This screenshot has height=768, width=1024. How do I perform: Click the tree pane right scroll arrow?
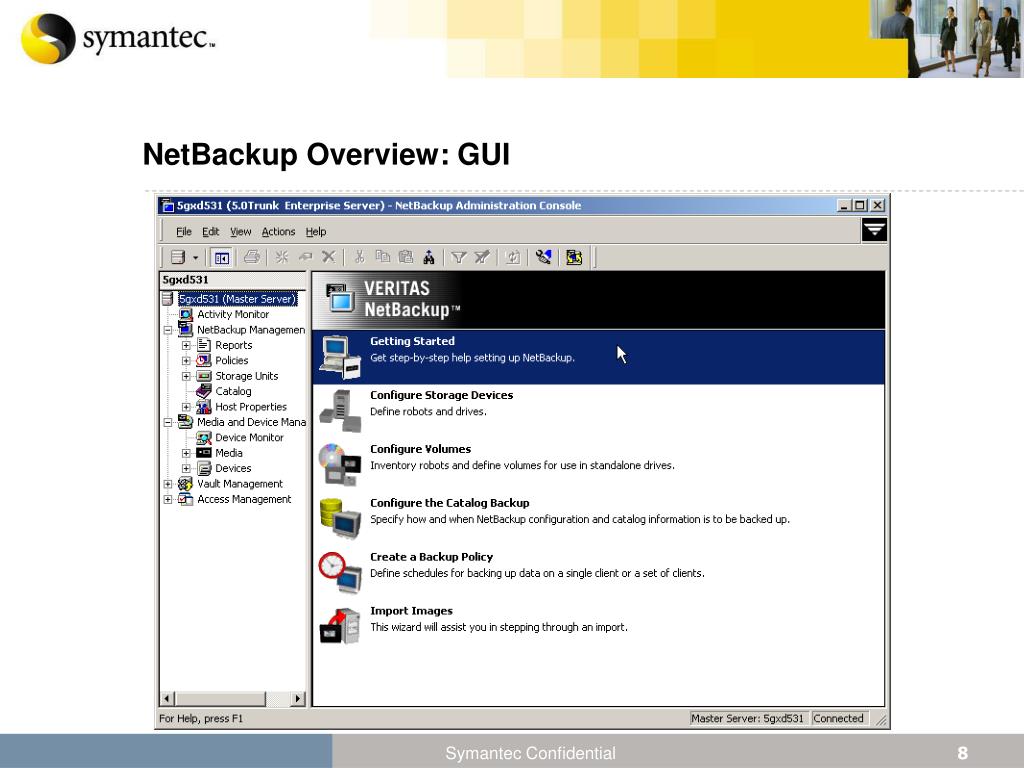click(298, 699)
